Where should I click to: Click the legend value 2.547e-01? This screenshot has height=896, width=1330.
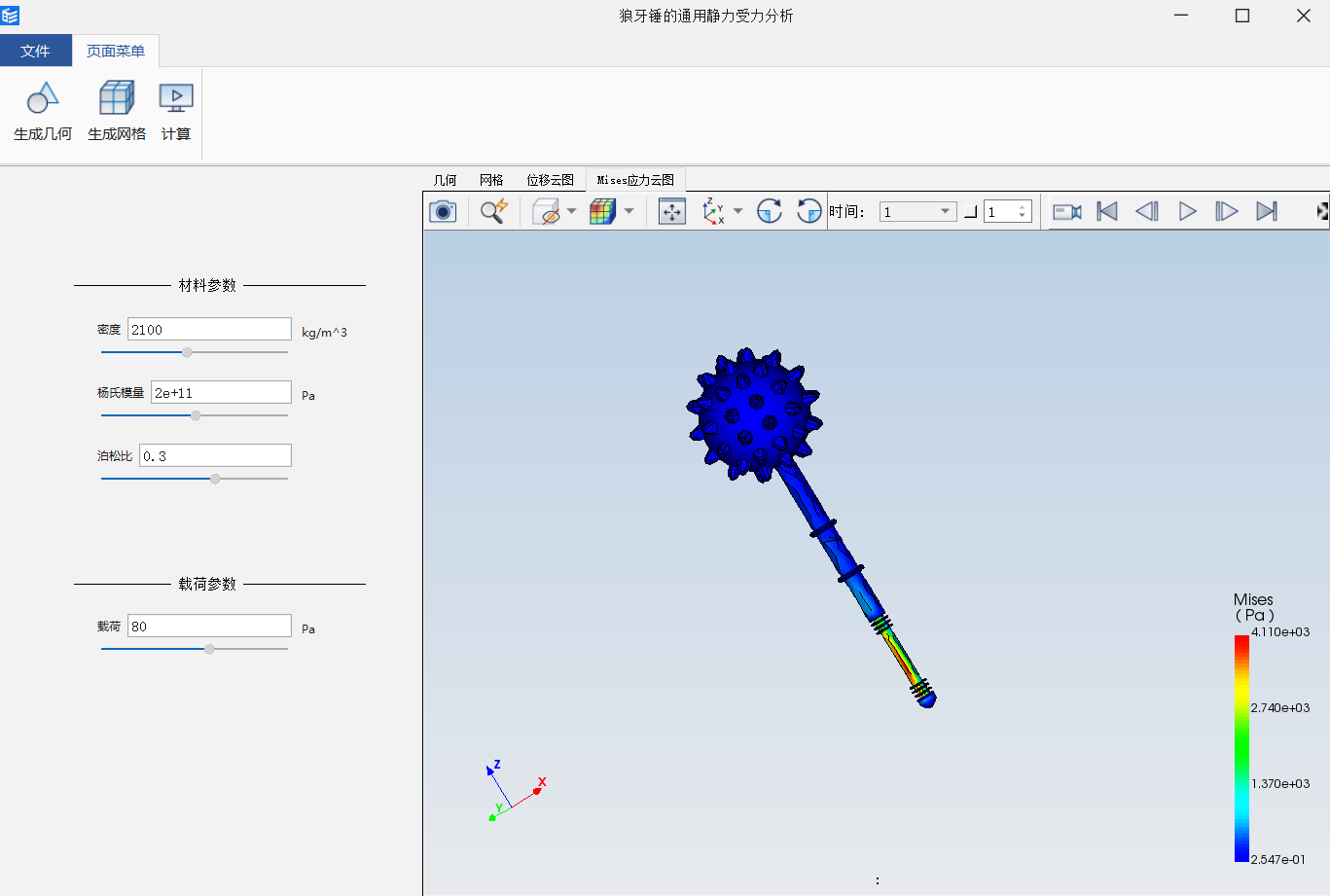tap(1278, 859)
